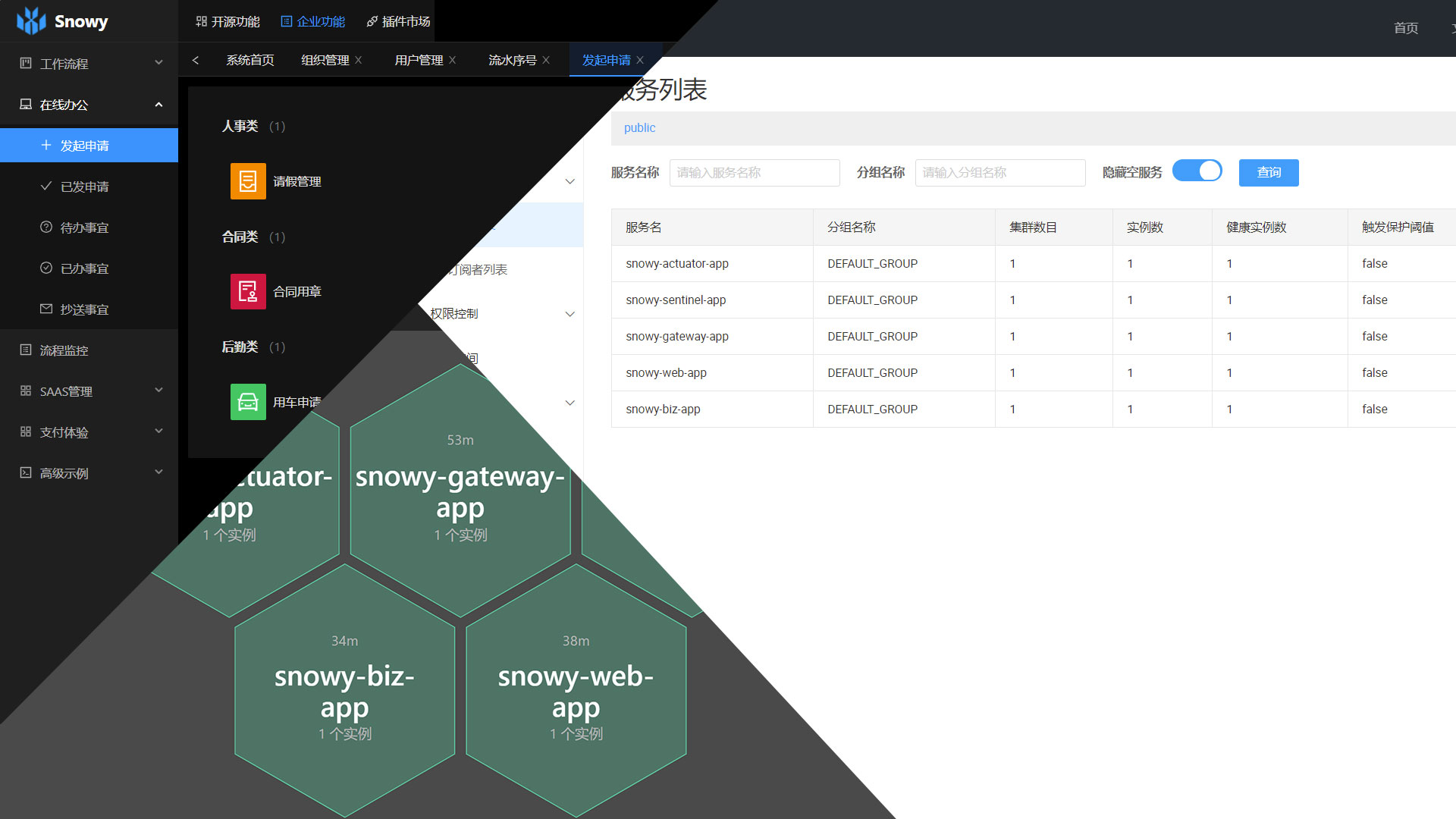1456x819 pixels.
Task: Switch to the 用户管理 tab
Action: [419, 60]
